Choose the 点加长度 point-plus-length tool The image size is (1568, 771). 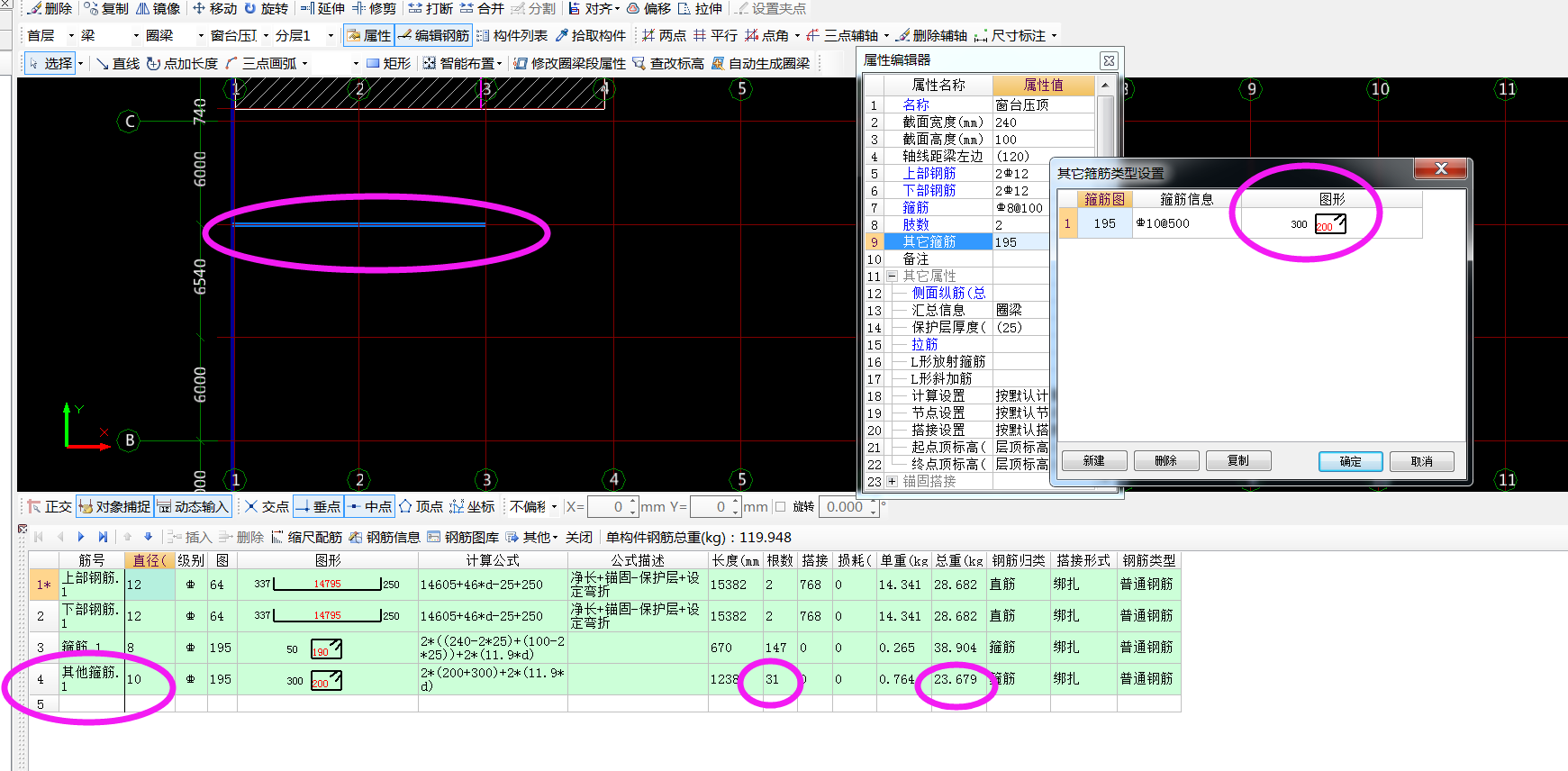pos(182,63)
